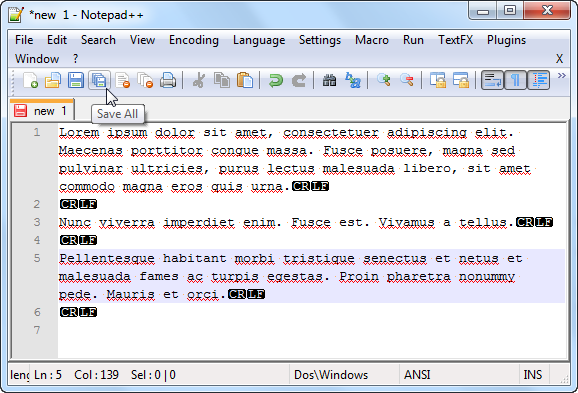Toggle Word wrap toolbar button
This screenshot has height=393, width=578.
492,80
